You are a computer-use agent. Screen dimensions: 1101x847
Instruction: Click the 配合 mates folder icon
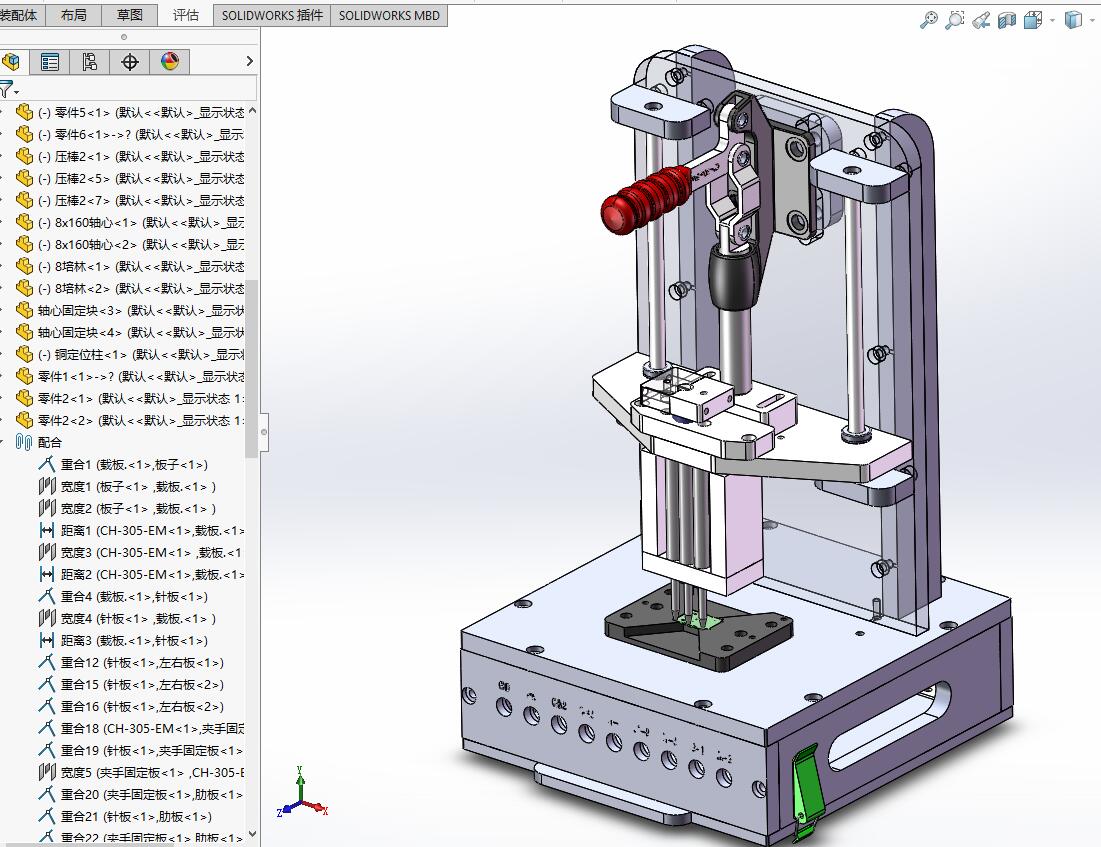pos(25,442)
